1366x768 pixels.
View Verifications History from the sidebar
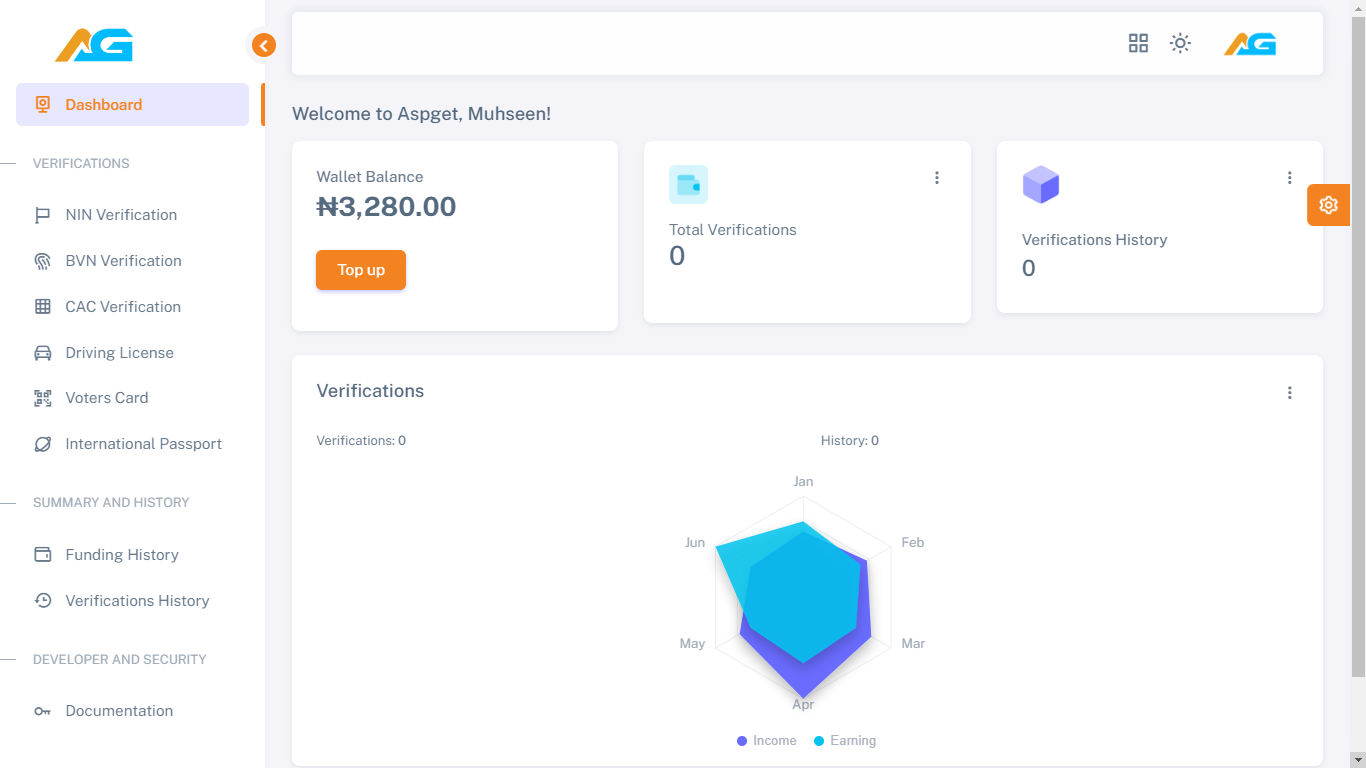click(x=137, y=600)
